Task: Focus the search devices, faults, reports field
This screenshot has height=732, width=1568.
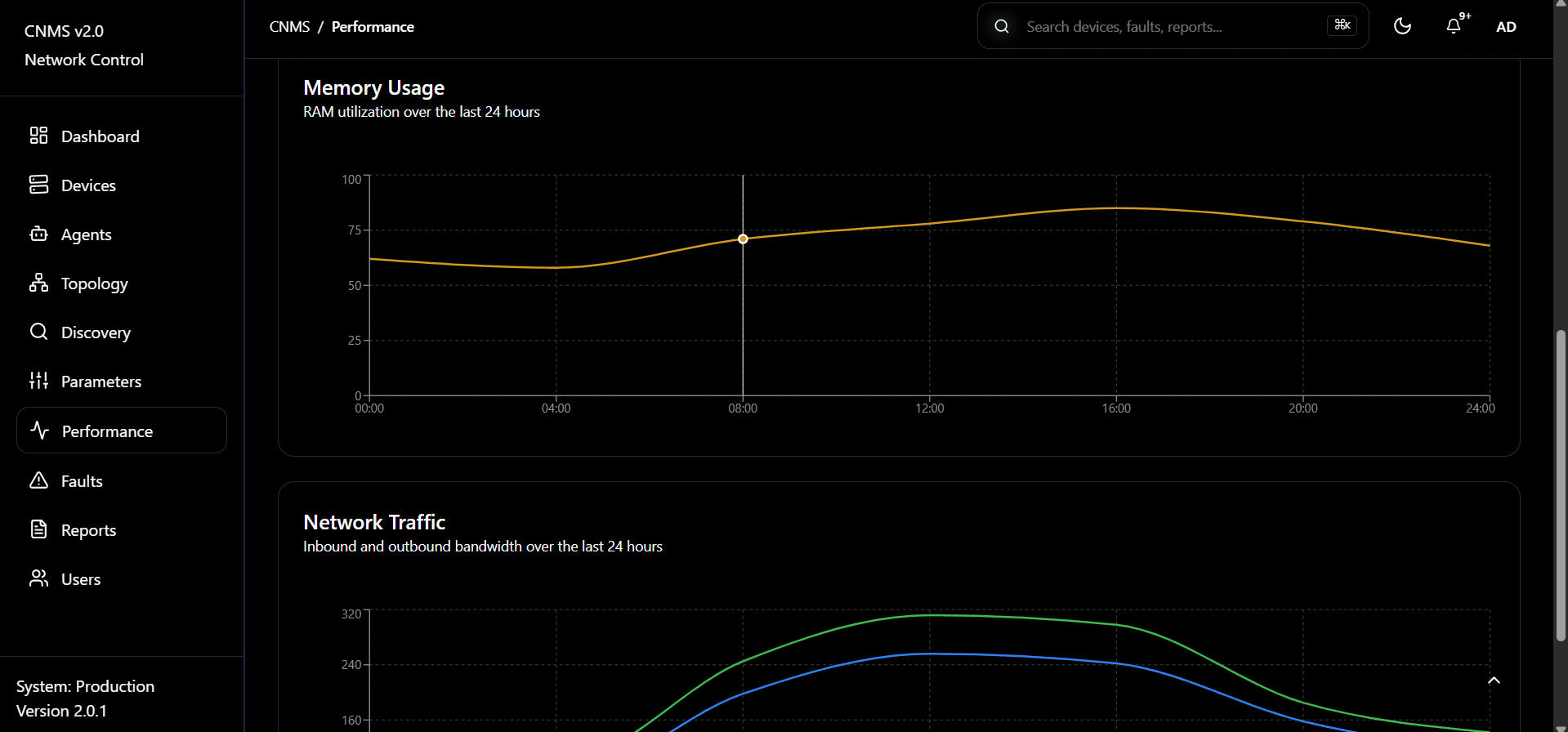Action: 1168,27
